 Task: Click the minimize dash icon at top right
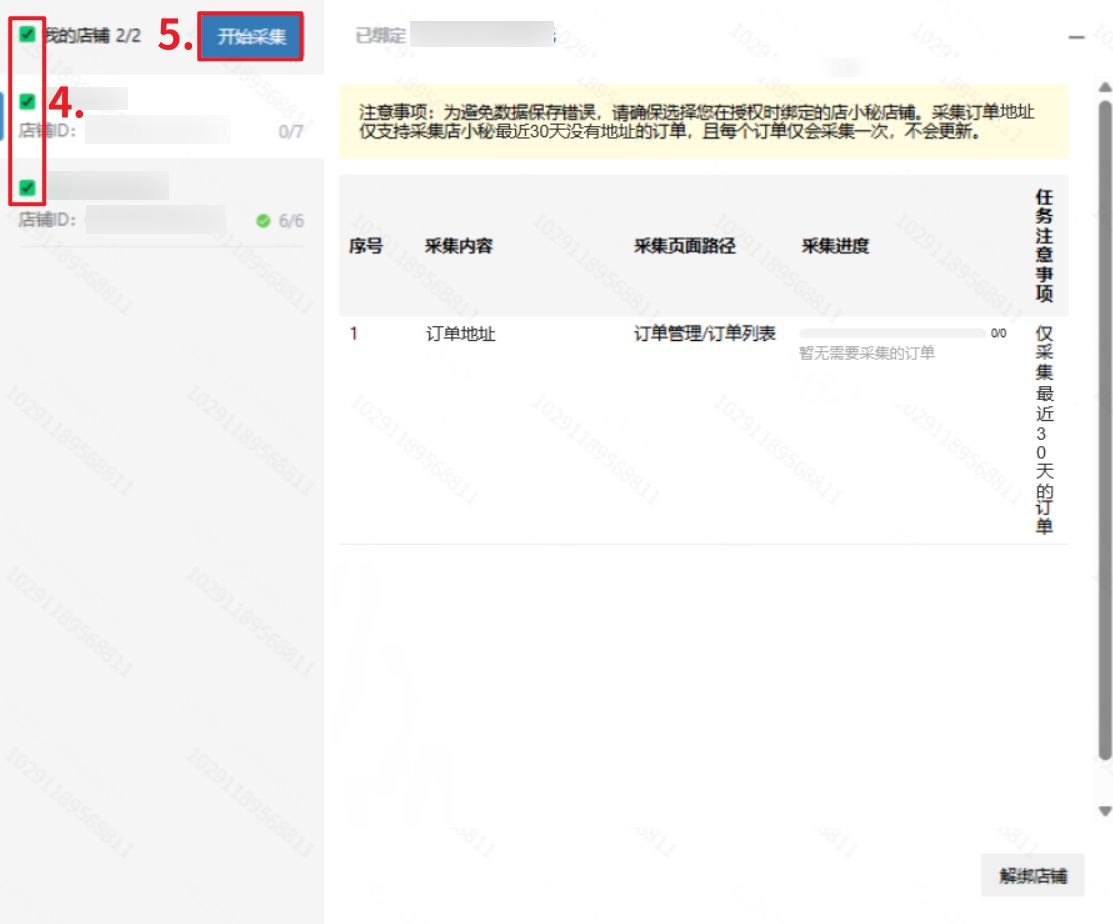coord(1076,37)
